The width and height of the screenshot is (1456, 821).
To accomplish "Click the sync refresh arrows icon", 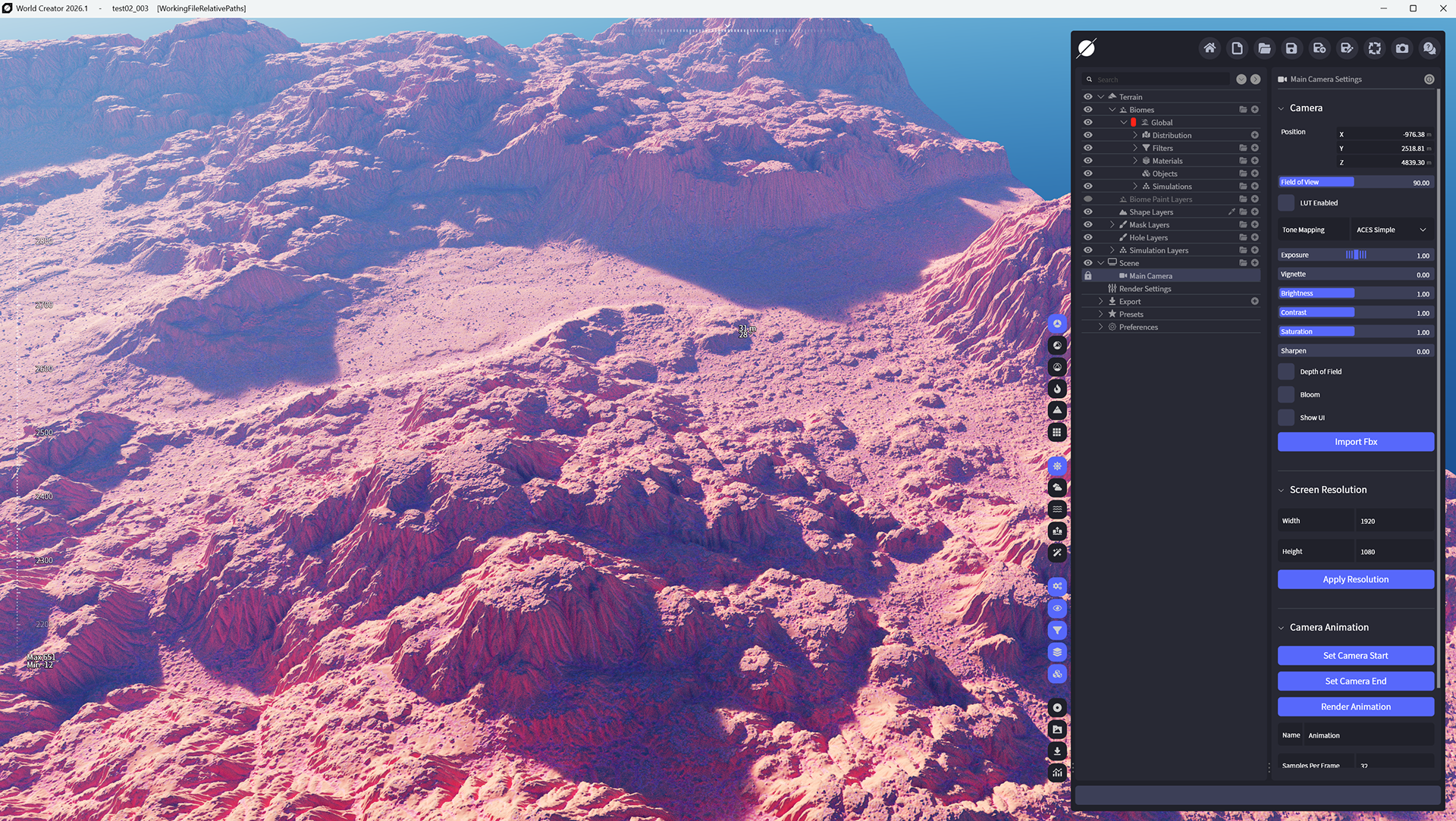I will [1374, 49].
